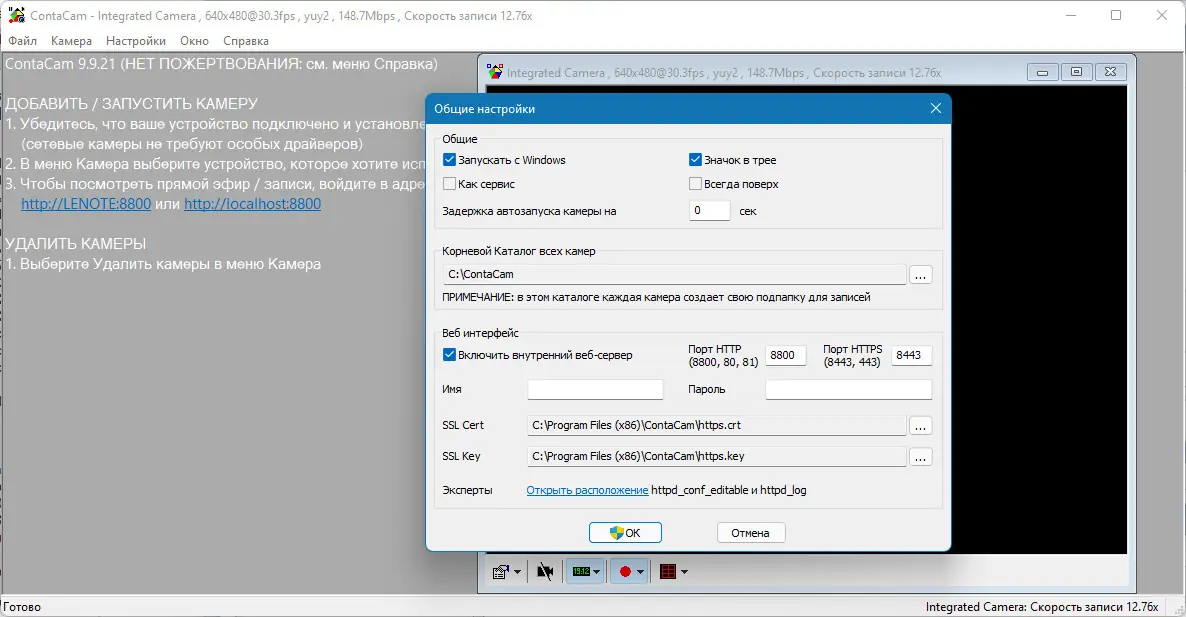1186x617 pixels.
Task: Toggle the 19:12 timestamp overlay icon
Action: click(581, 572)
